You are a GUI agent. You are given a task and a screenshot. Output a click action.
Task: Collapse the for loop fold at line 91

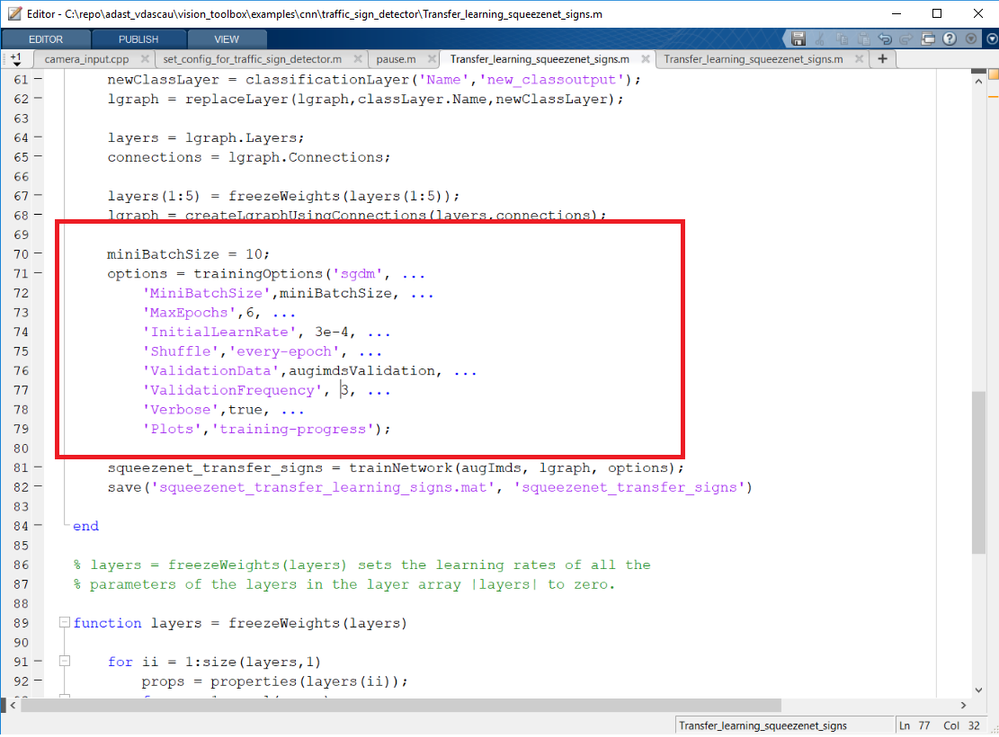coord(64,661)
